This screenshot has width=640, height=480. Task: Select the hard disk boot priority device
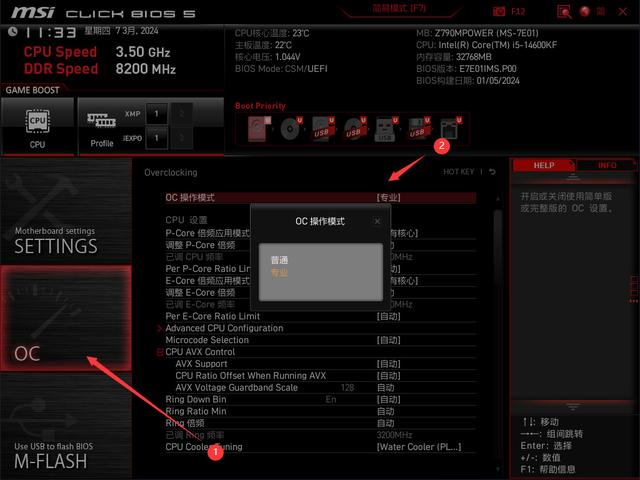coord(259,129)
